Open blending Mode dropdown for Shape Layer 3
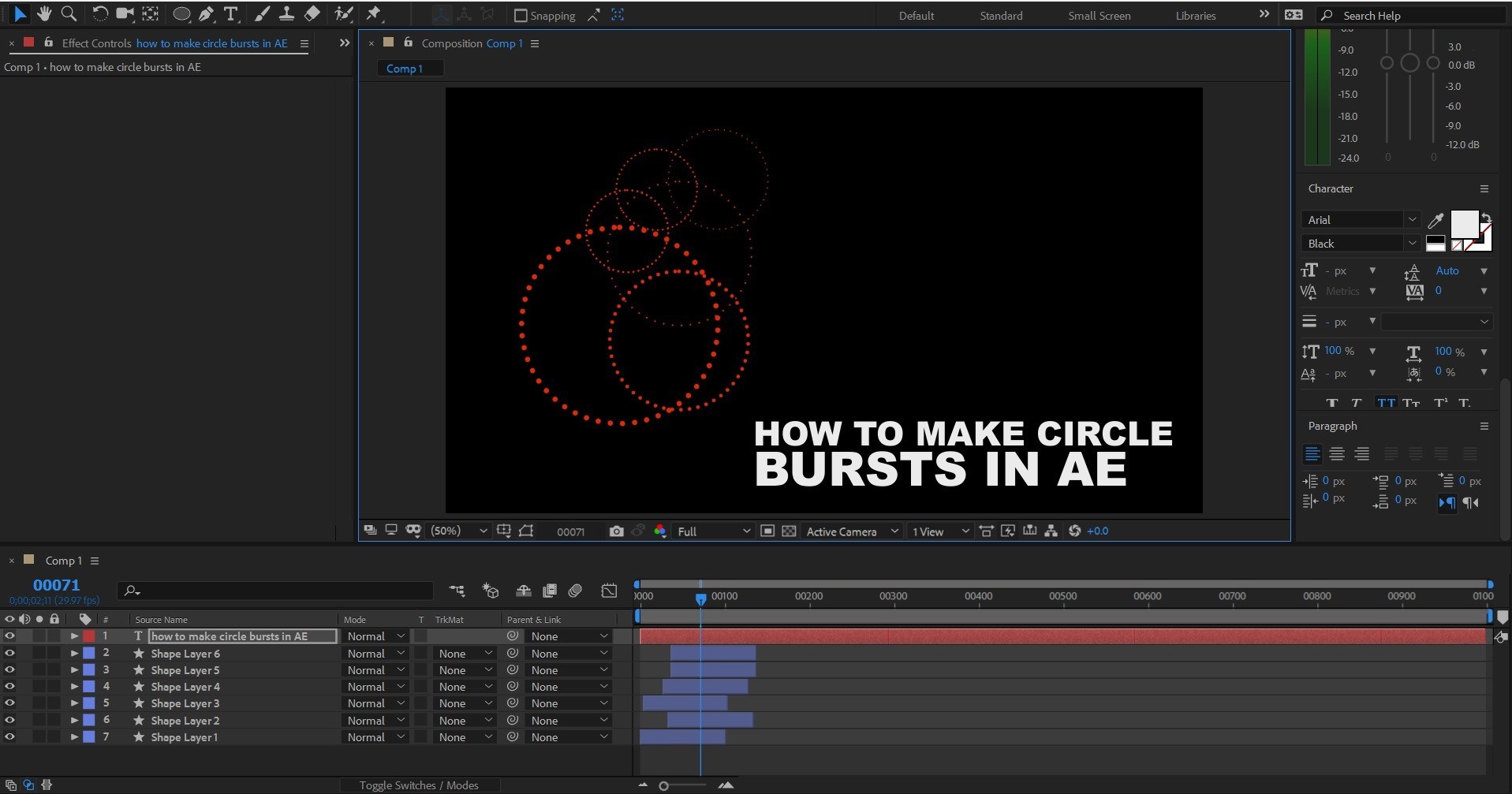 (x=375, y=703)
